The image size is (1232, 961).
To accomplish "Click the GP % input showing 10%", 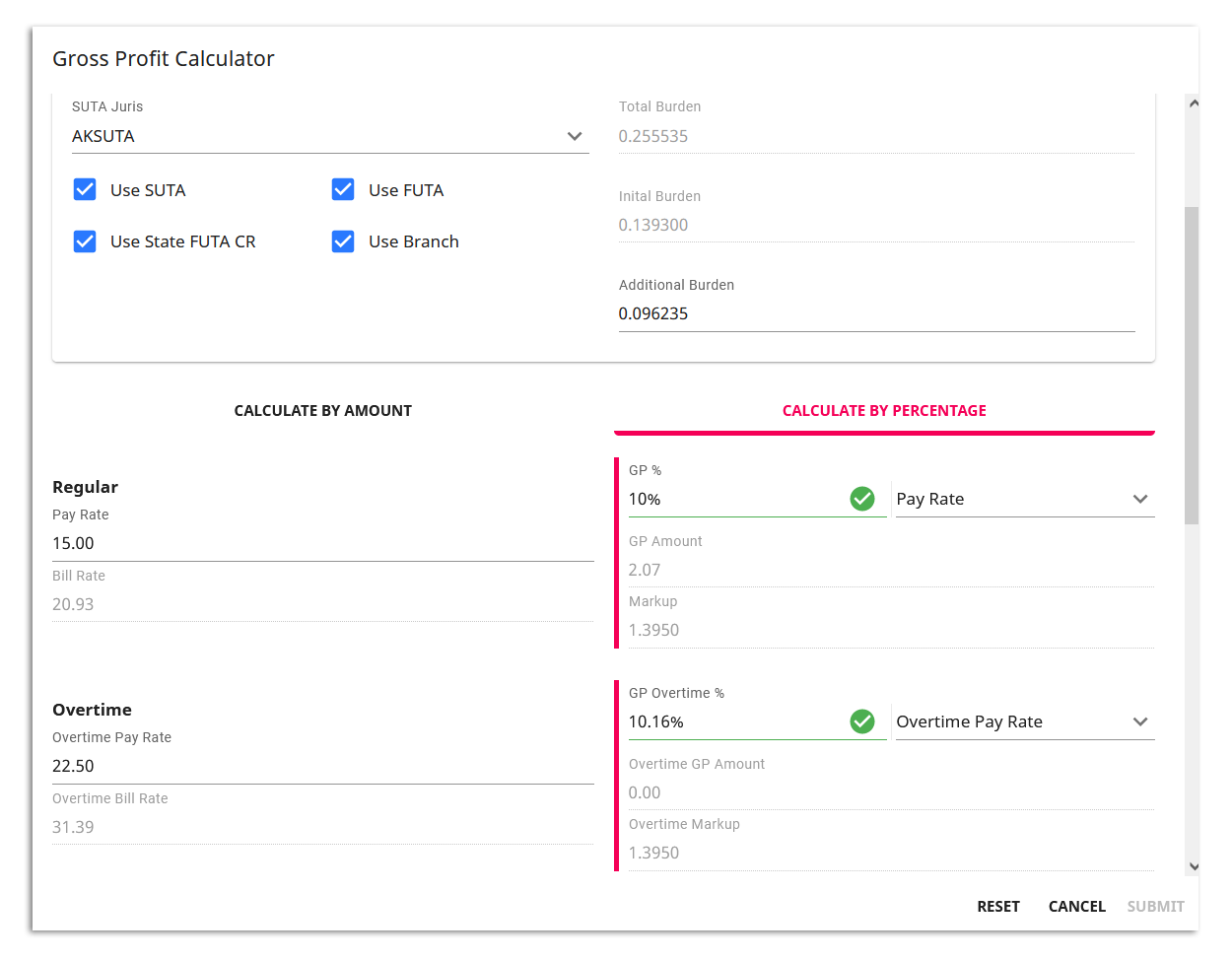I will pyautogui.click(x=736, y=499).
